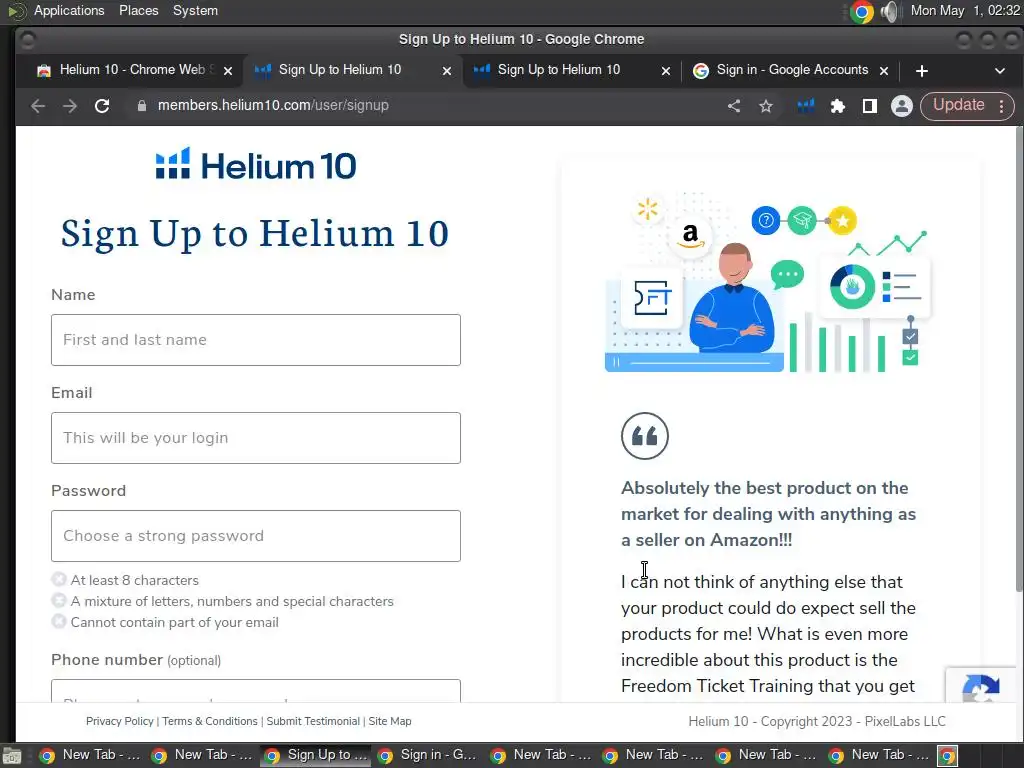Open the clock showing Mon May 1

point(965,10)
